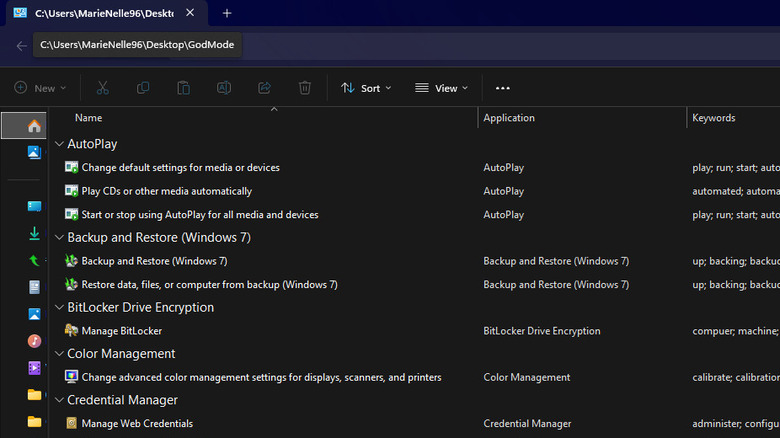
Task: Click icon beside Change advanced color management
Action: click(x=72, y=377)
